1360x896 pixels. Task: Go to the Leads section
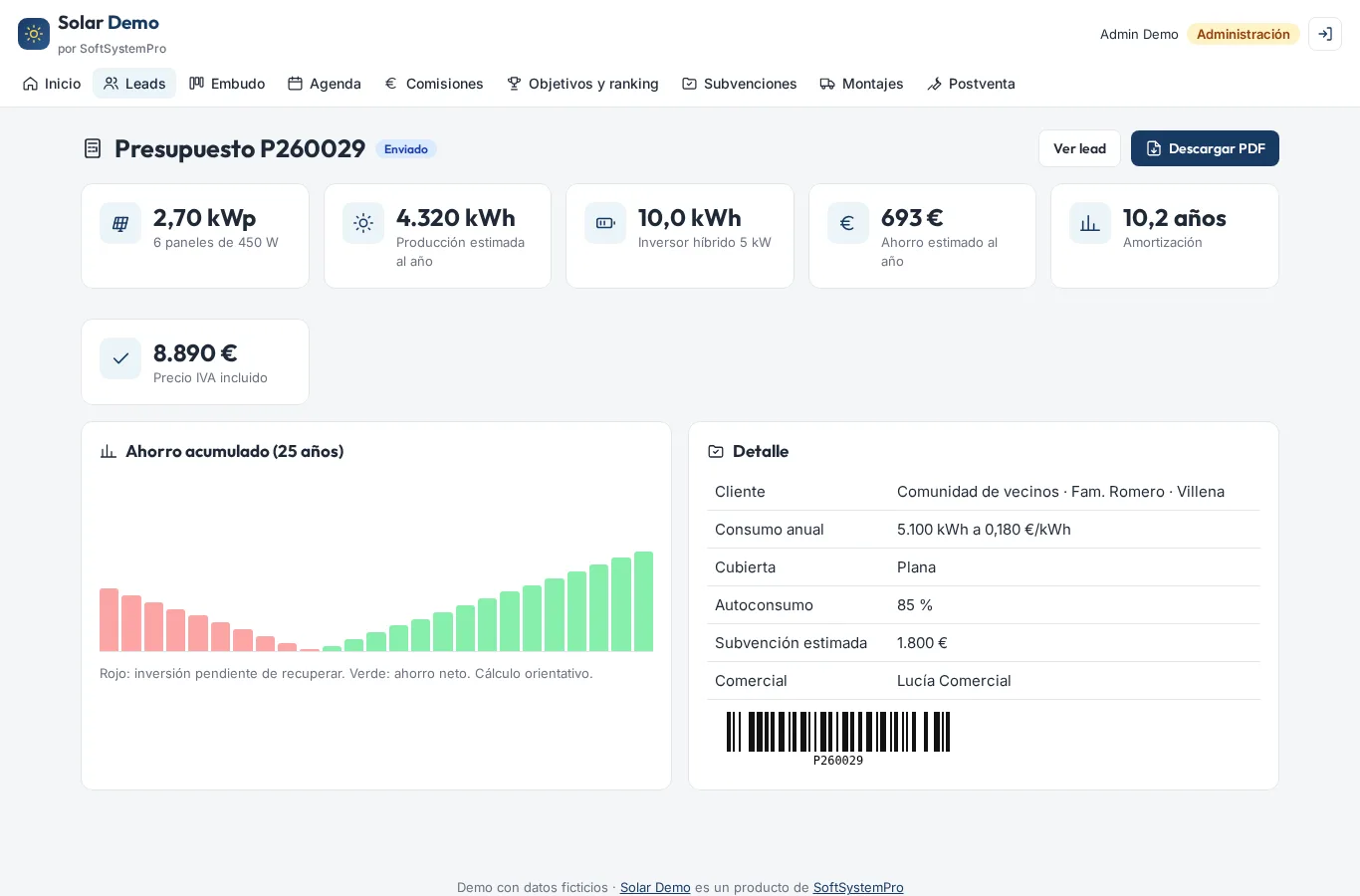click(134, 84)
